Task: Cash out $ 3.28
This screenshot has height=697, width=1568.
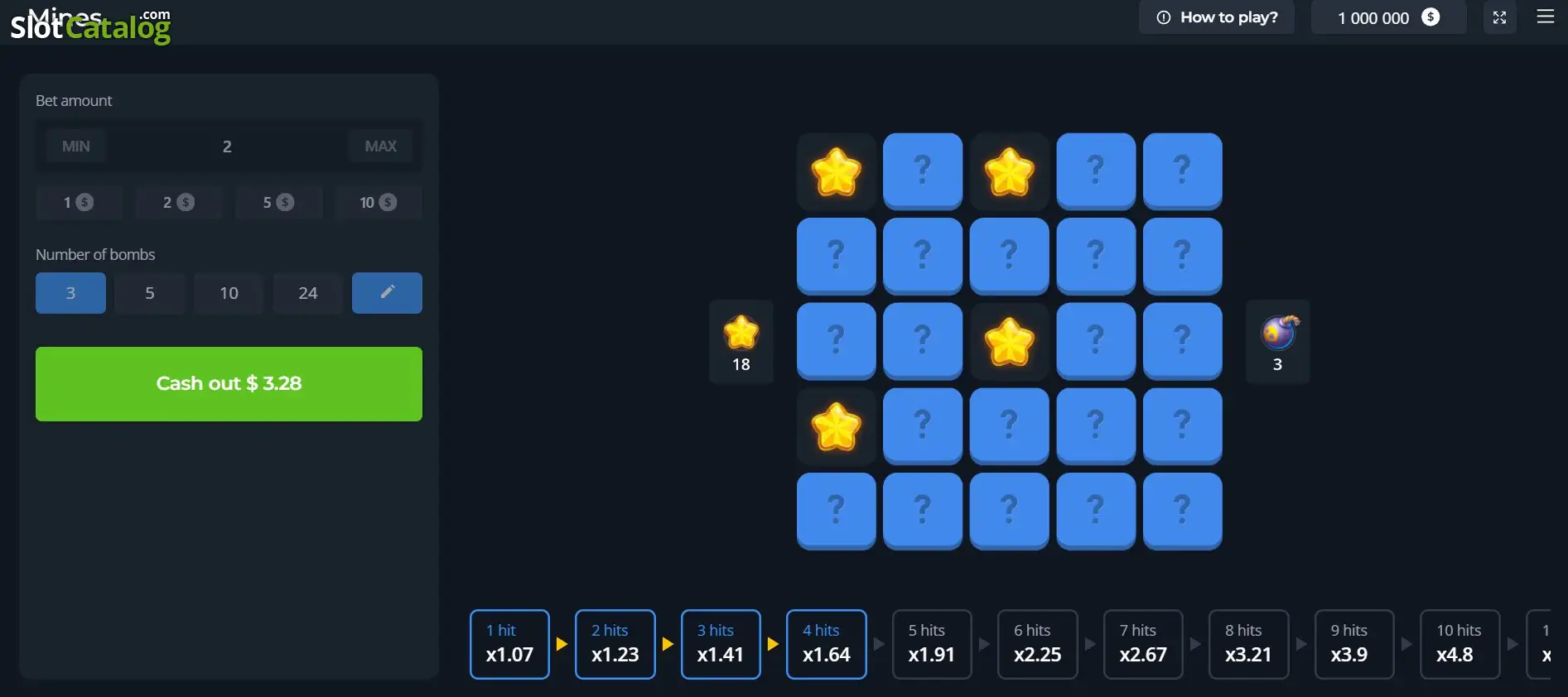Action: (x=229, y=384)
